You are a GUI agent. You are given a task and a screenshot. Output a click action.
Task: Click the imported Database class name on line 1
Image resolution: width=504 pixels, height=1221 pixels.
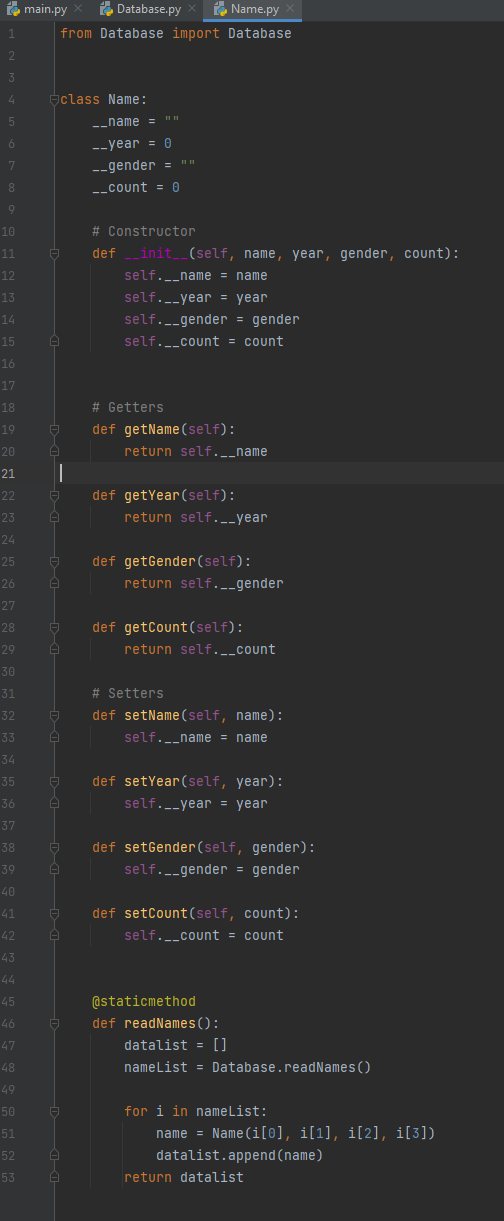click(260, 34)
